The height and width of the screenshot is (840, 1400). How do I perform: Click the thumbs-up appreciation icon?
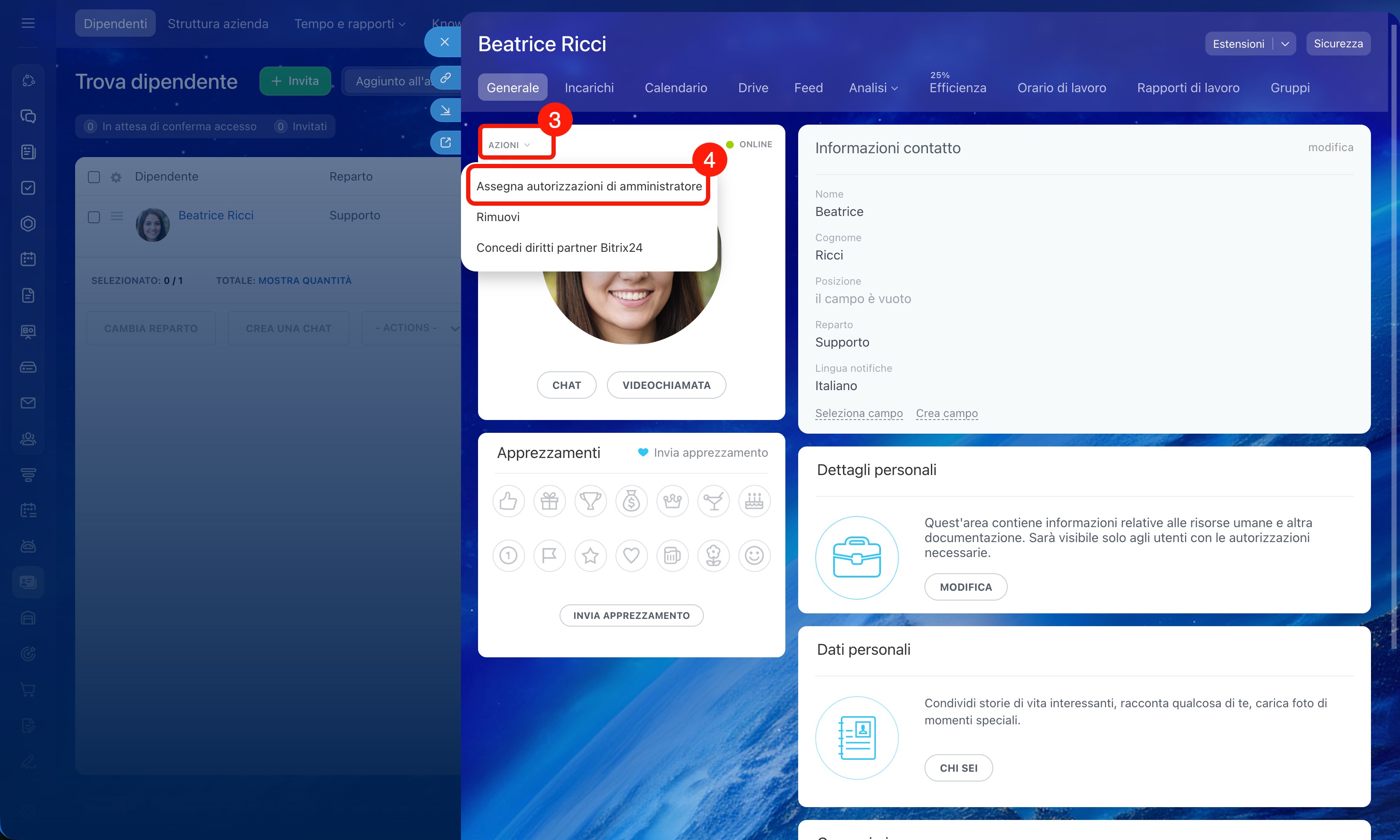click(508, 501)
